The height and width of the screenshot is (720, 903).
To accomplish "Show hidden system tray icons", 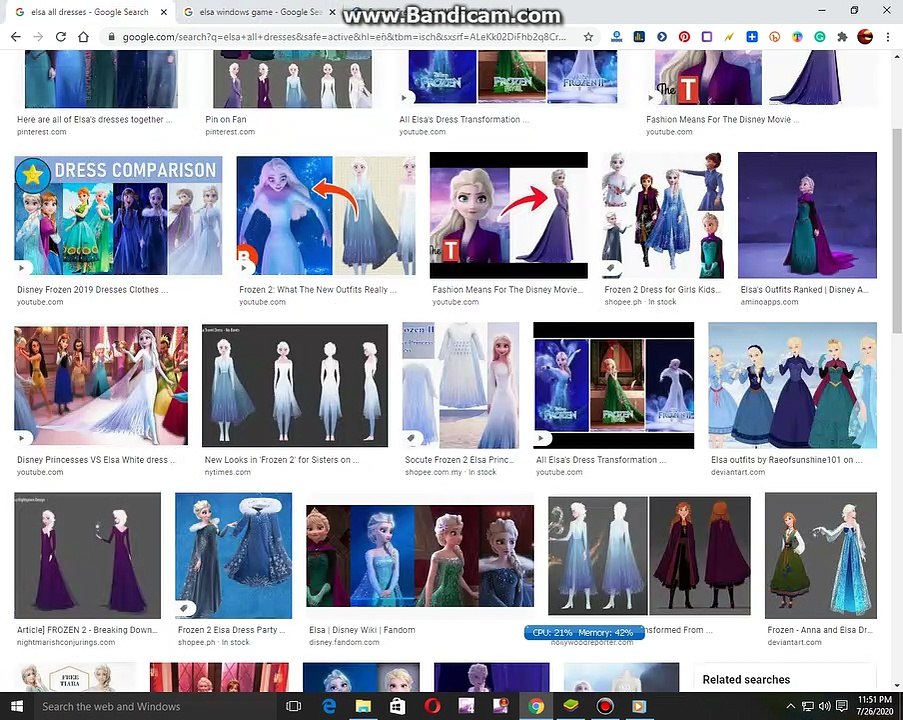I will coord(791,706).
